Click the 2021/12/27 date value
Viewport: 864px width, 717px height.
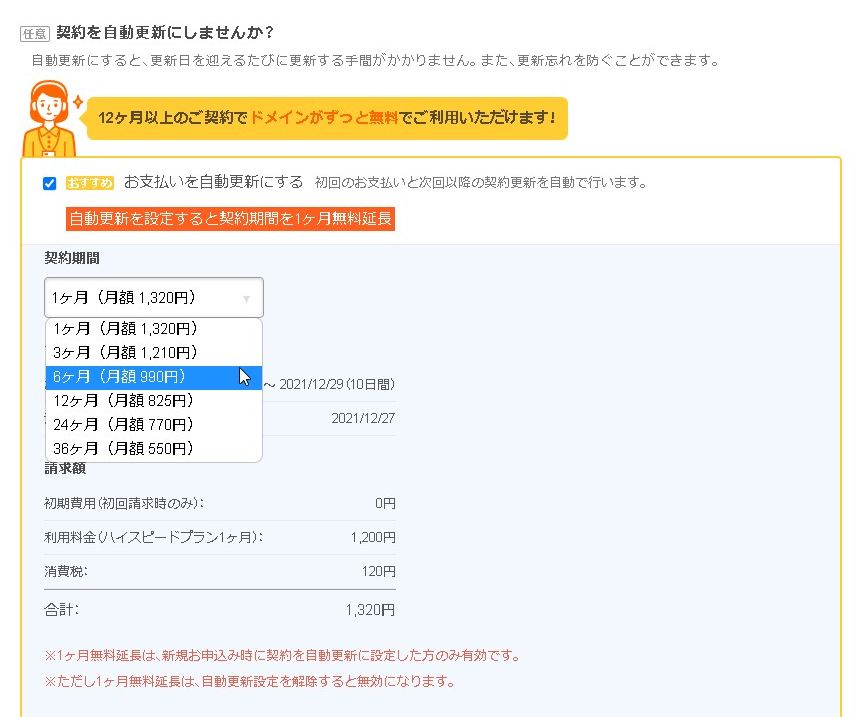(x=363, y=418)
